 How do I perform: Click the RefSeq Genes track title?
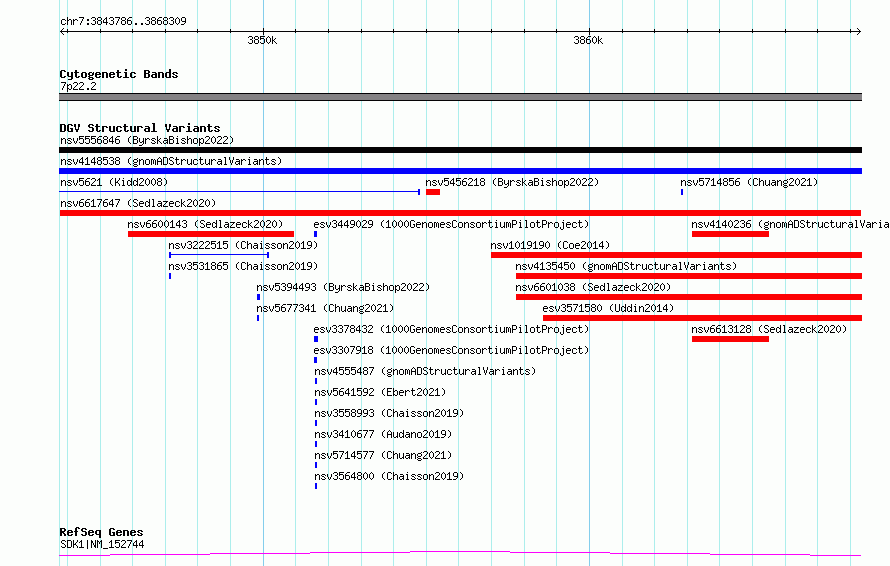[x=102, y=532]
